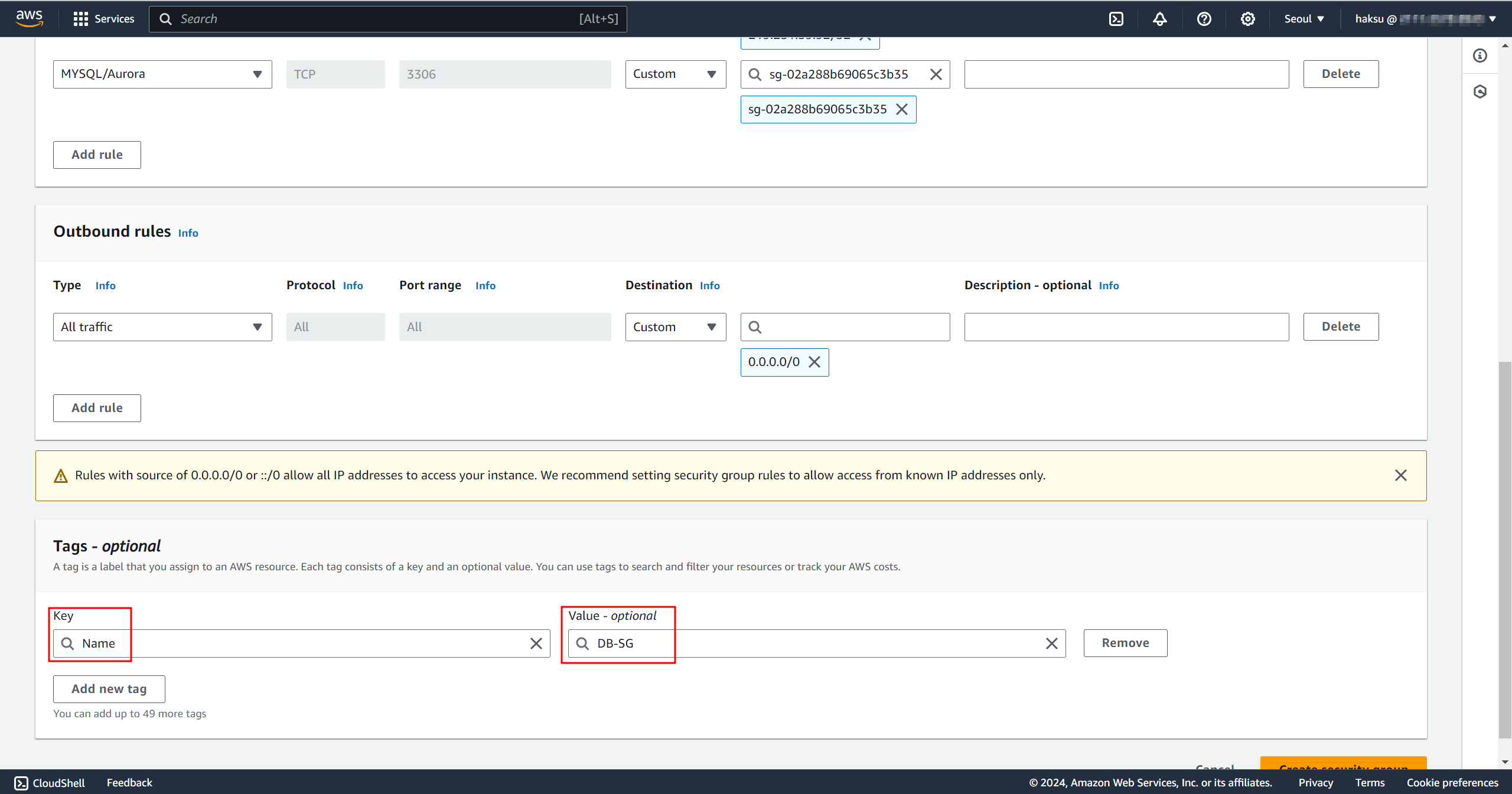Open CloudShell from the top navigation bar
This screenshot has width=1512, height=794.
coord(1116,19)
